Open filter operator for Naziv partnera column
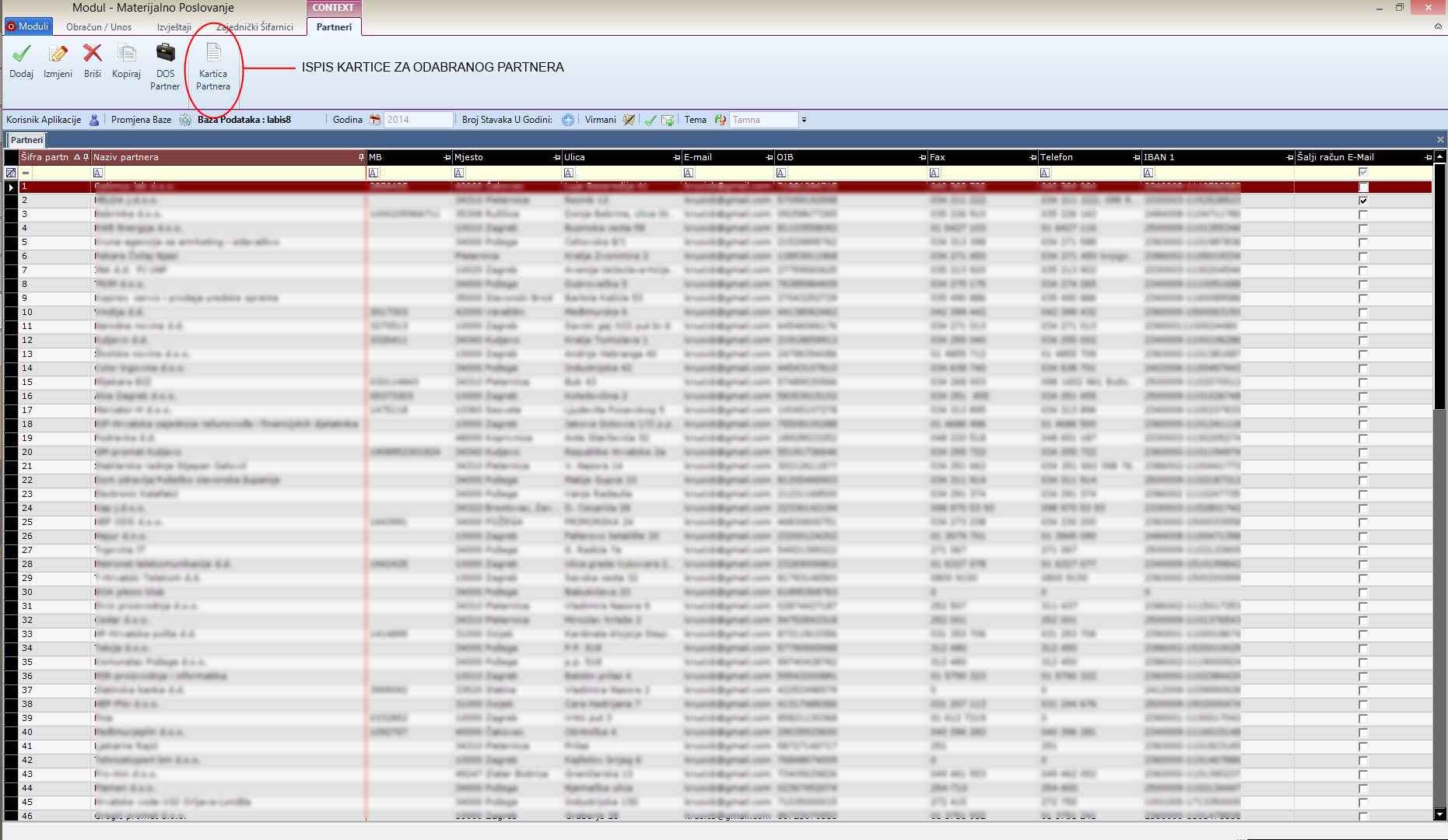This screenshot has width=1448, height=840. 98,173
